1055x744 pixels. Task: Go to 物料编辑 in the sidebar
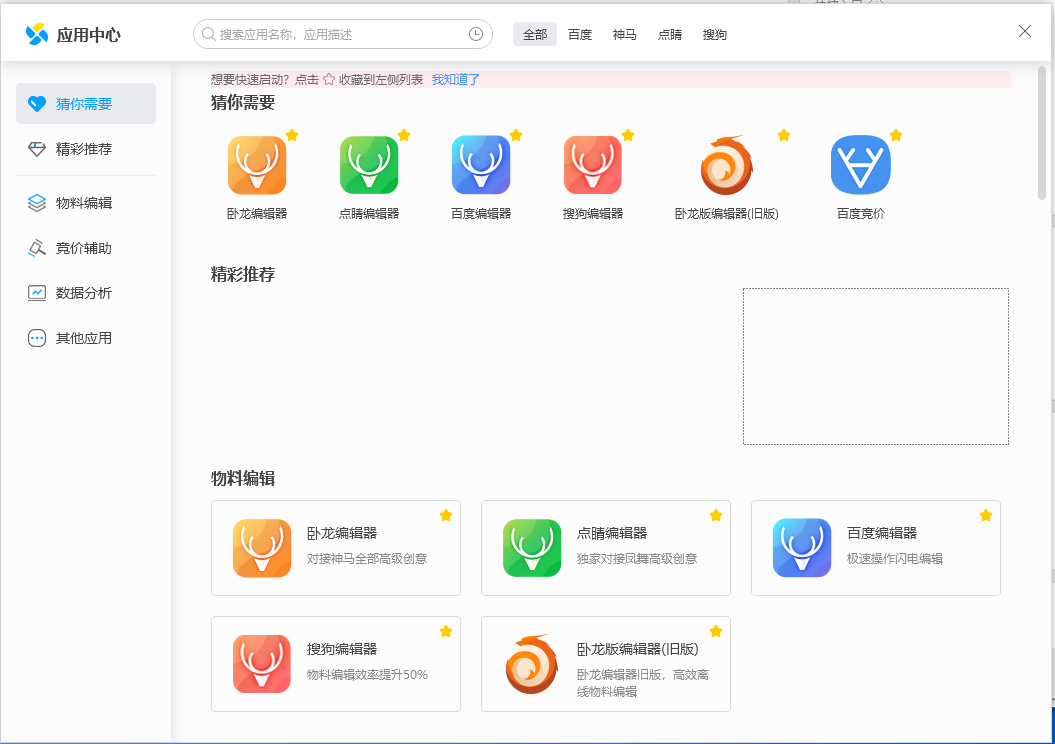tap(86, 202)
